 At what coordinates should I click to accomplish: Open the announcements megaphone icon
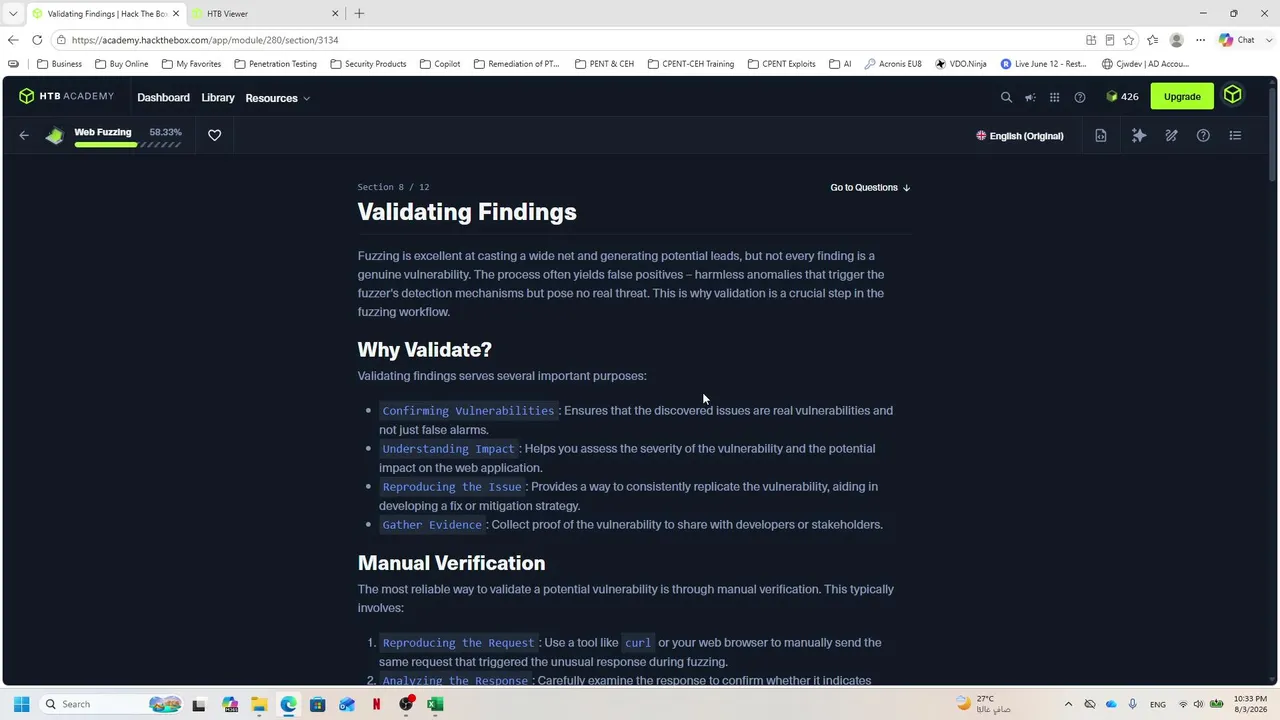click(1030, 97)
